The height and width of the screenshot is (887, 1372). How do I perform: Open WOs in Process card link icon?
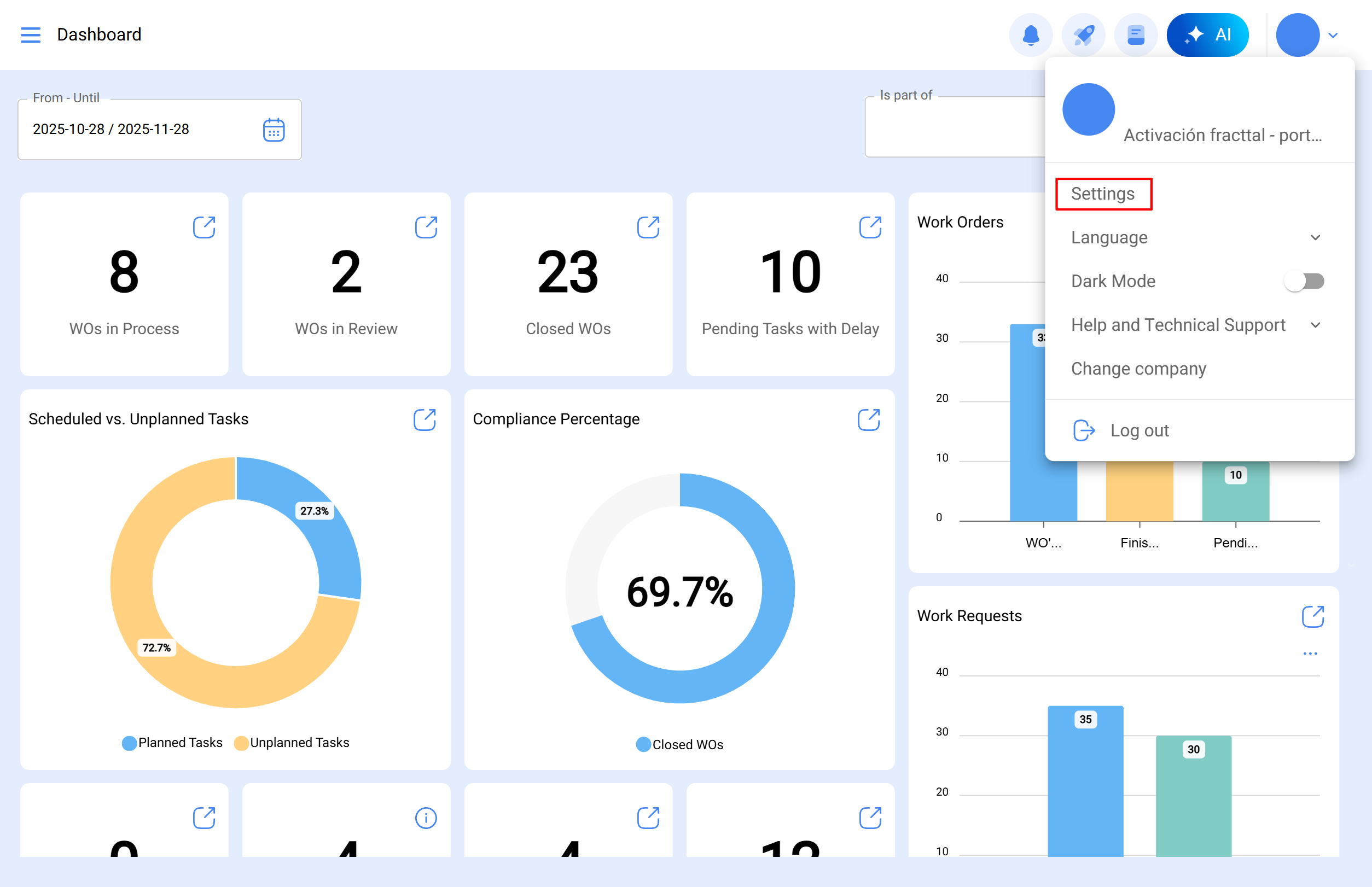tap(204, 227)
